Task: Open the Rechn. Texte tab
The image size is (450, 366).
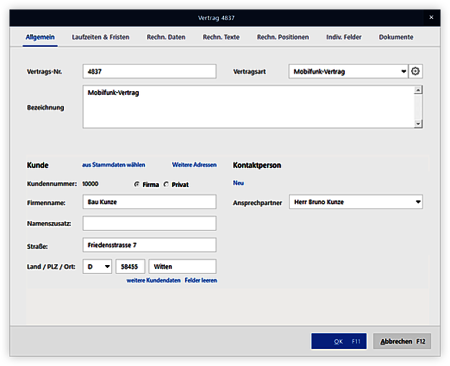Action: [221, 37]
